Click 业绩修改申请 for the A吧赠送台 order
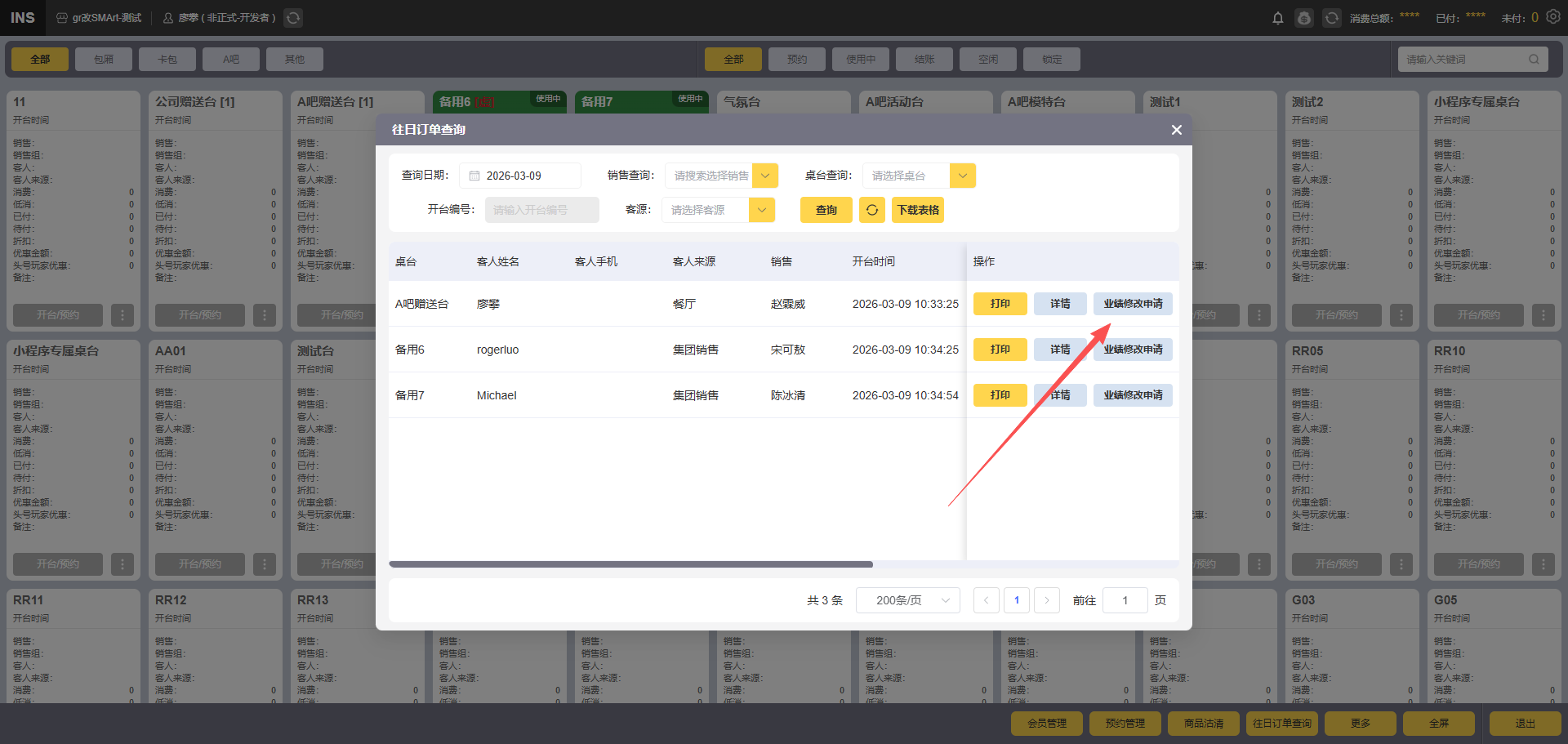Viewport: 1568px width, 744px height. 1133,304
